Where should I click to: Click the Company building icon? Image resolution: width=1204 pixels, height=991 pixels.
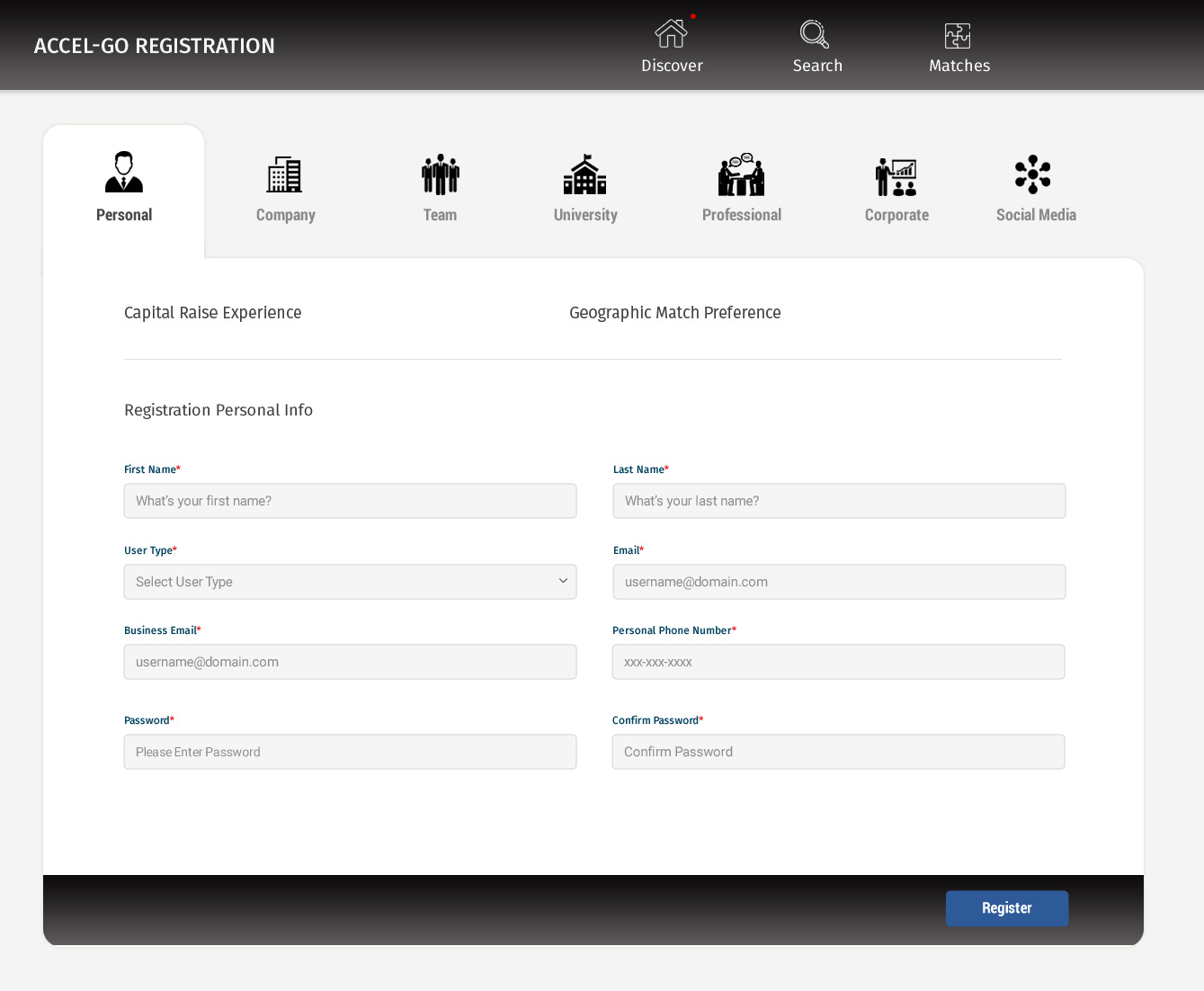[284, 174]
